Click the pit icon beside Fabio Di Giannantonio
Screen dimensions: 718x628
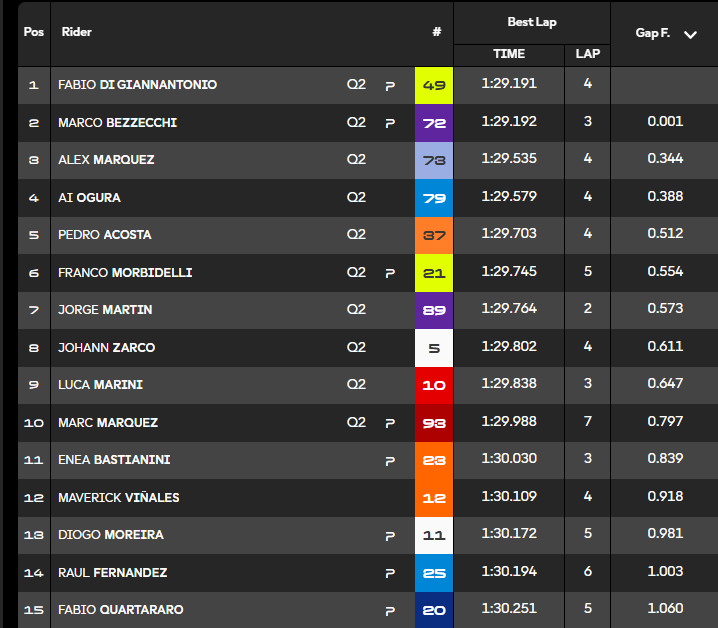390,86
